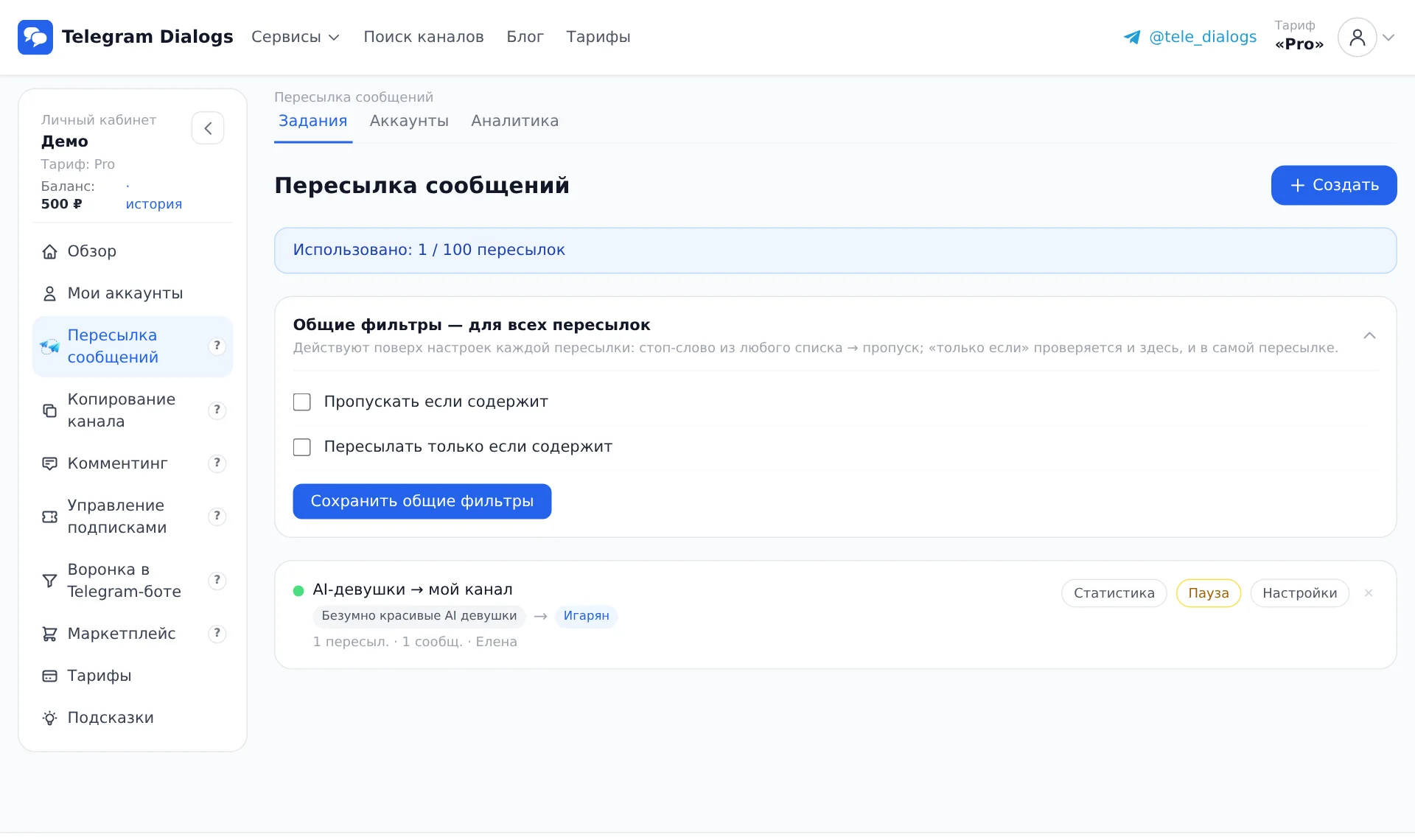Click the Мои аккаунты person icon
This screenshot has width=1415, height=840.
(49, 293)
